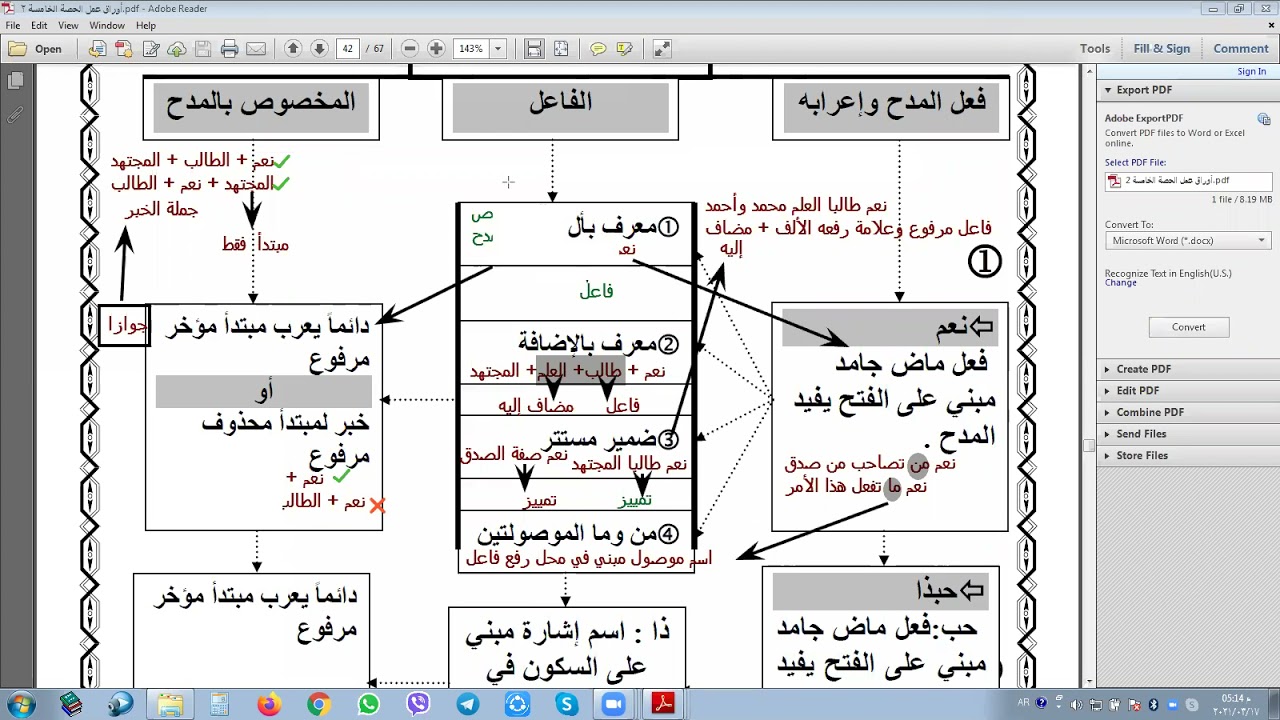Screen dimensions: 1280x720
Task: Click the attachments paperclip panel icon
Action: click(x=15, y=115)
